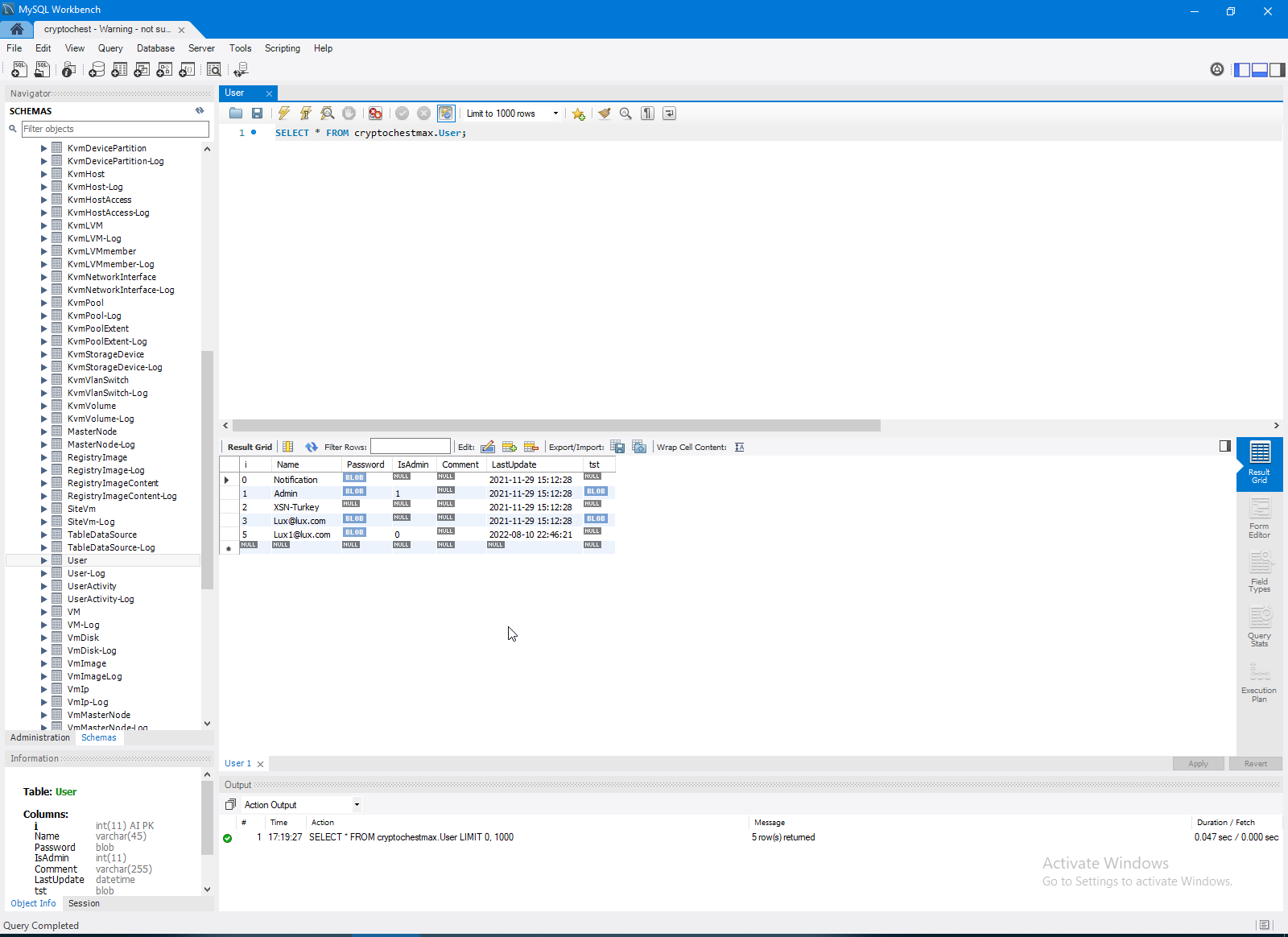Toggle wrap cell content in the grid
Viewport: 1288px width, 937px height.
[740, 447]
